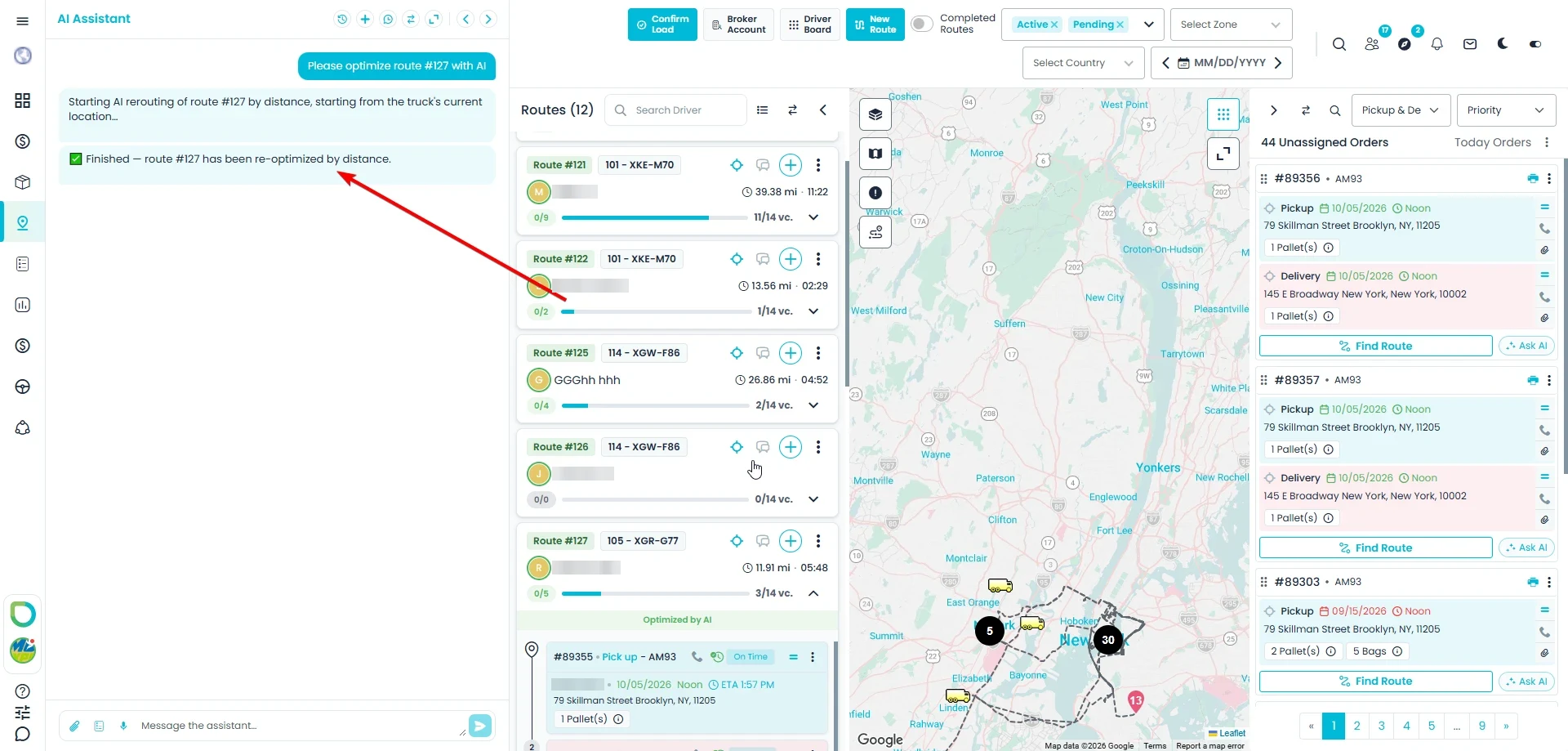The image size is (1568, 751).
Task: Open the notifications bell
Action: pos(1437,44)
